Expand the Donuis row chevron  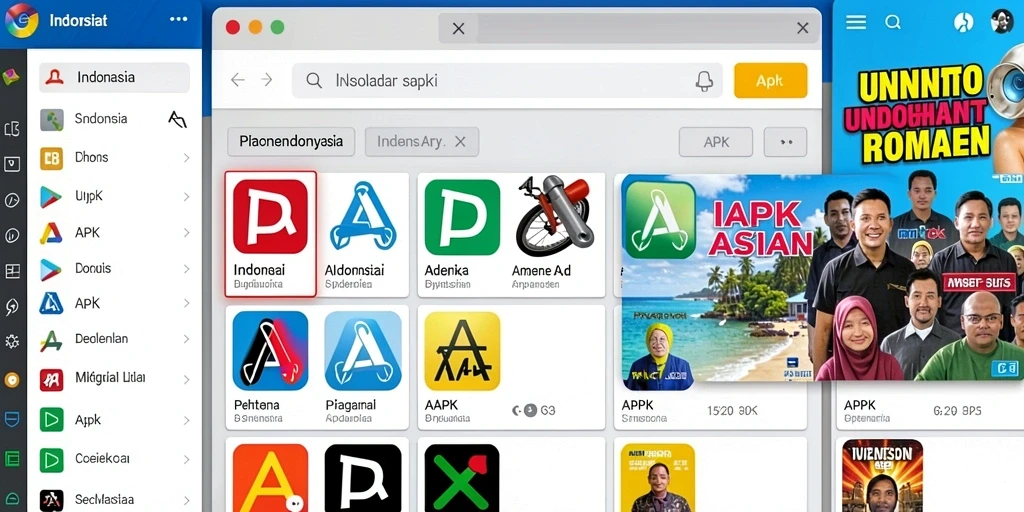click(x=186, y=268)
